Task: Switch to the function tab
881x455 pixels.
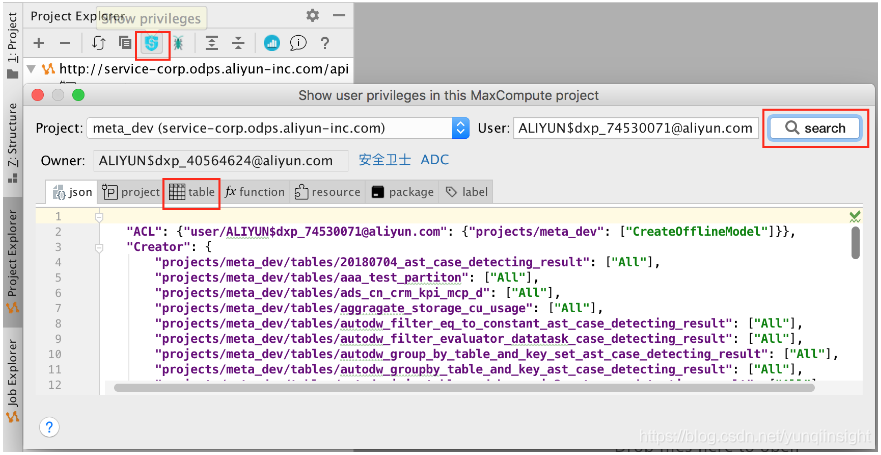Action: [255, 192]
